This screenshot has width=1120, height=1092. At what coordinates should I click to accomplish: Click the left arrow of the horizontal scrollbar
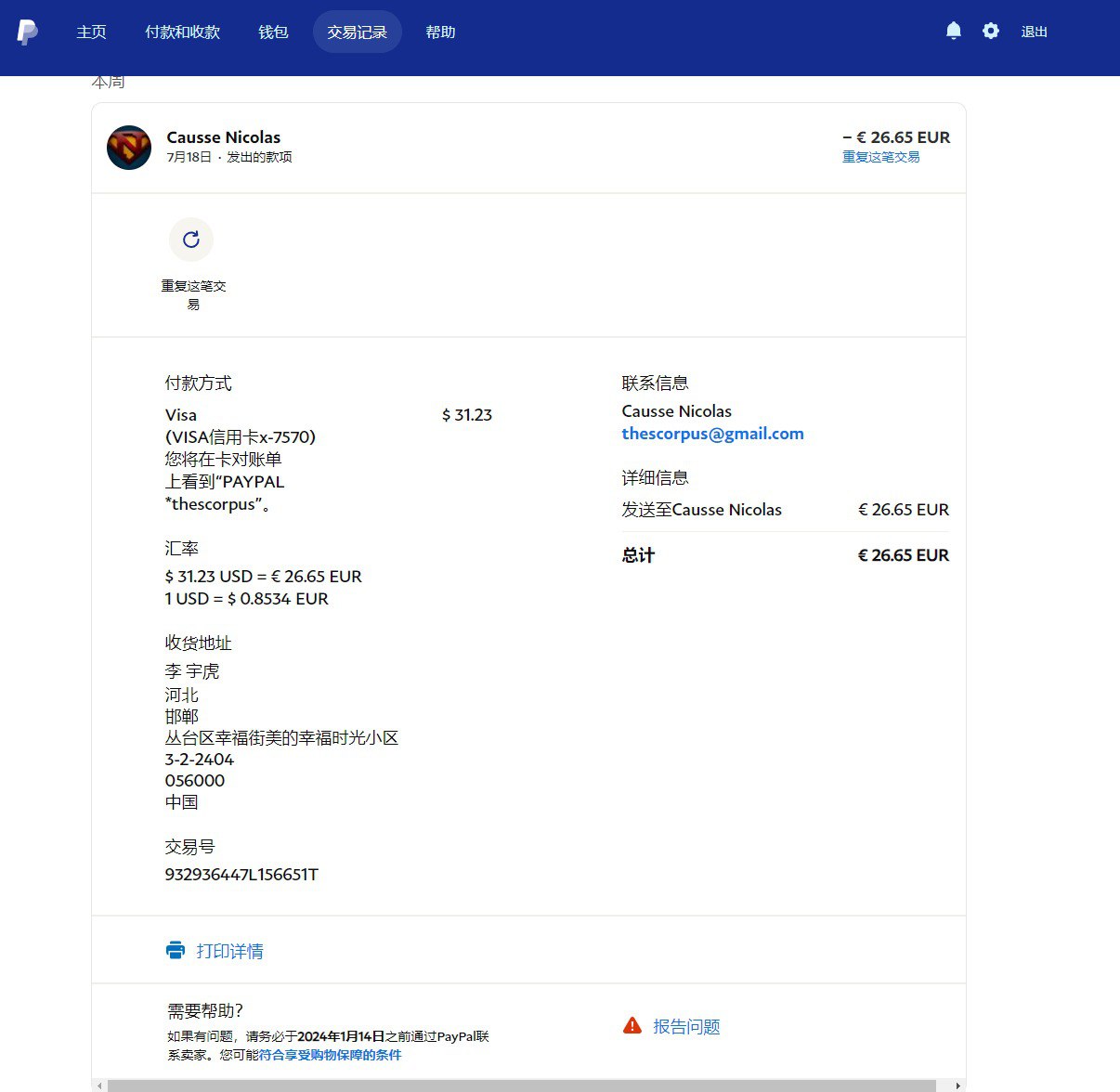98,1085
